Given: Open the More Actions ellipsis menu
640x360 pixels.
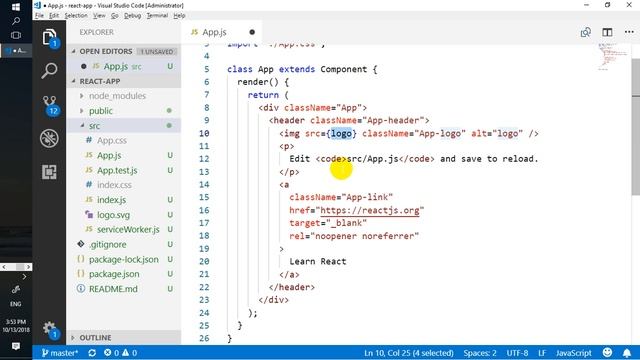Looking at the screenshot, I should [629, 32].
